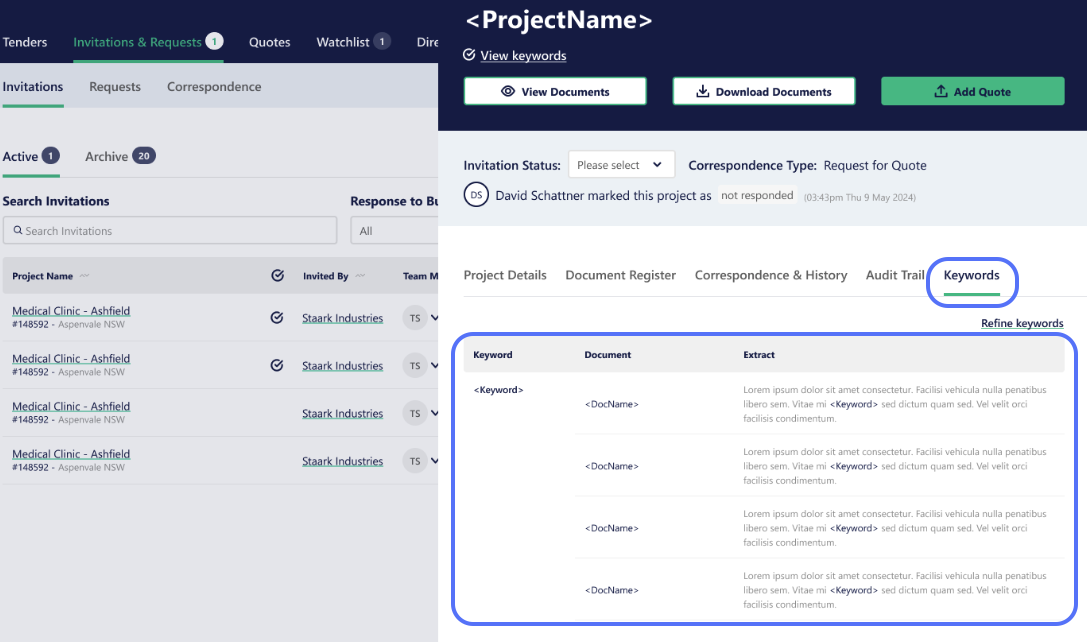Open the Document Register tab
Screen dimensions: 1087x642
click(620, 275)
